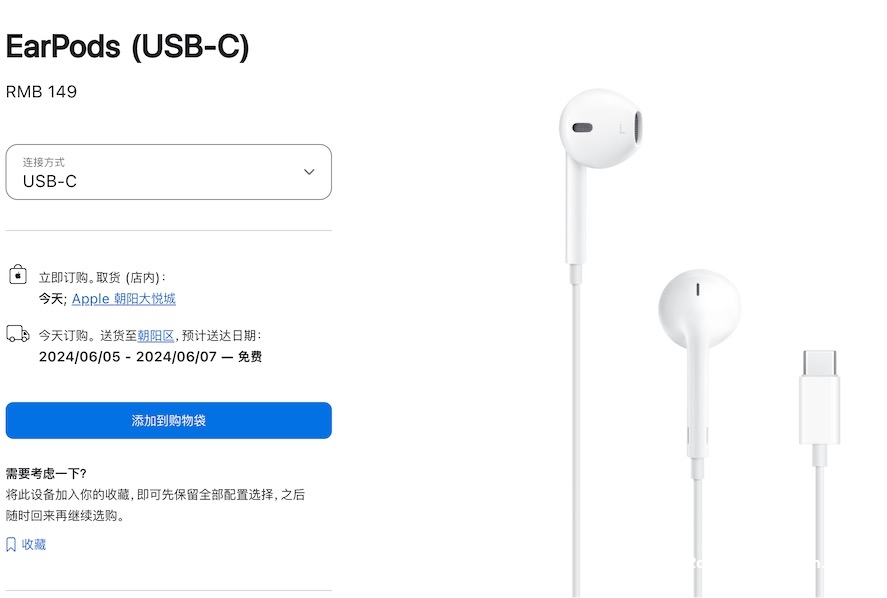Click the Apple shopping bag pickup icon
The height and width of the screenshot is (598, 887).
[x=18, y=274]
